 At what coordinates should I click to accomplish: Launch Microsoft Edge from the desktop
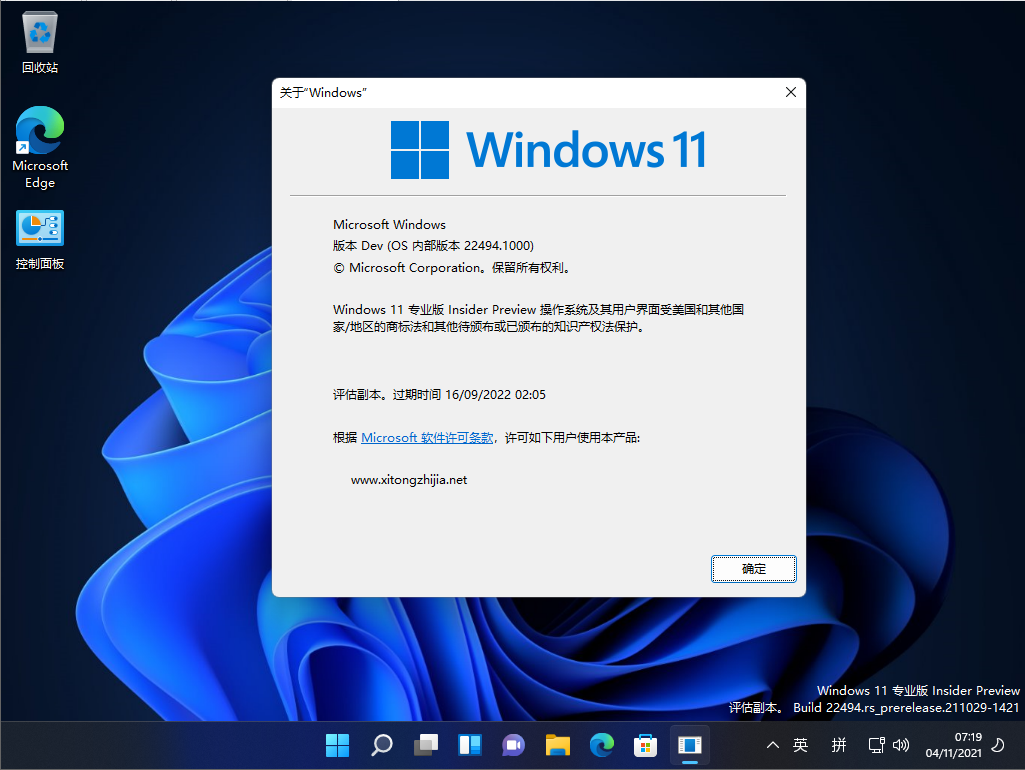[39, 130]
